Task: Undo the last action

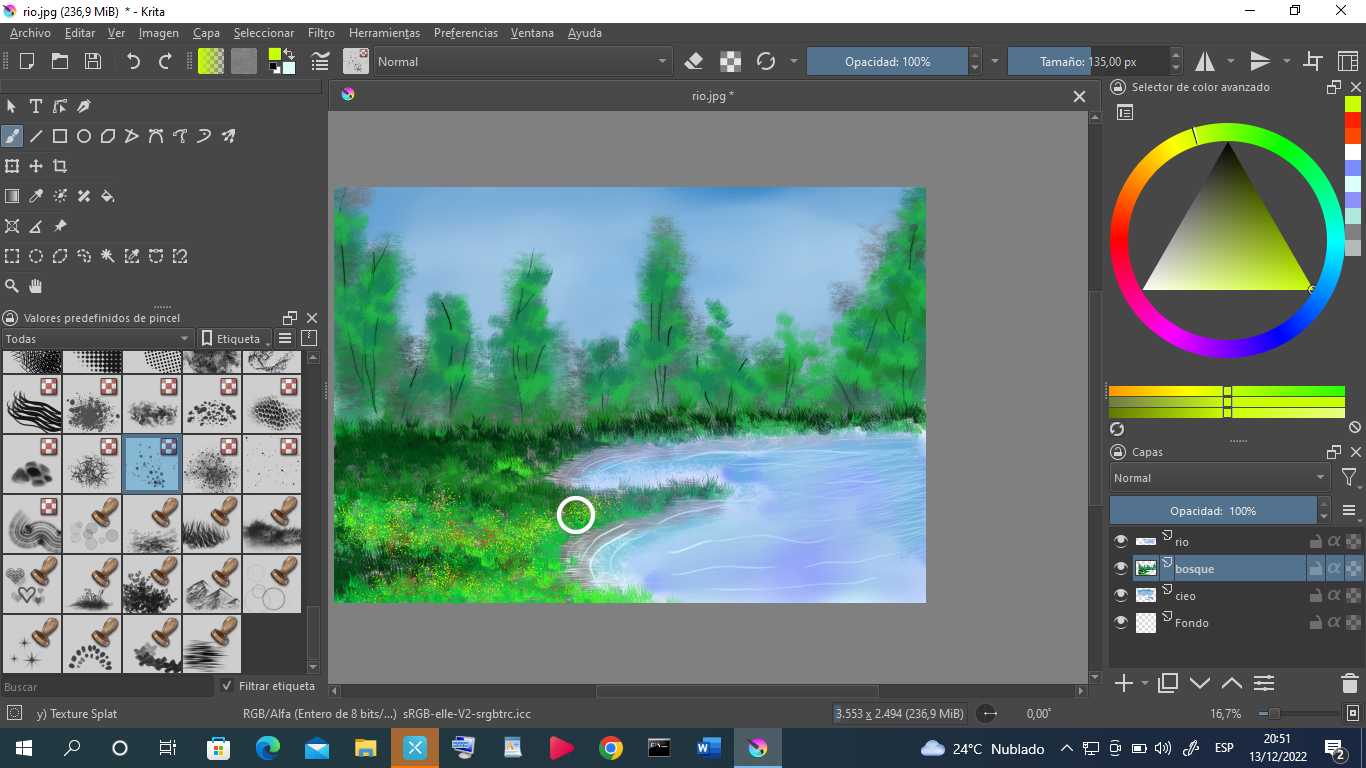Action: [133, 61]
